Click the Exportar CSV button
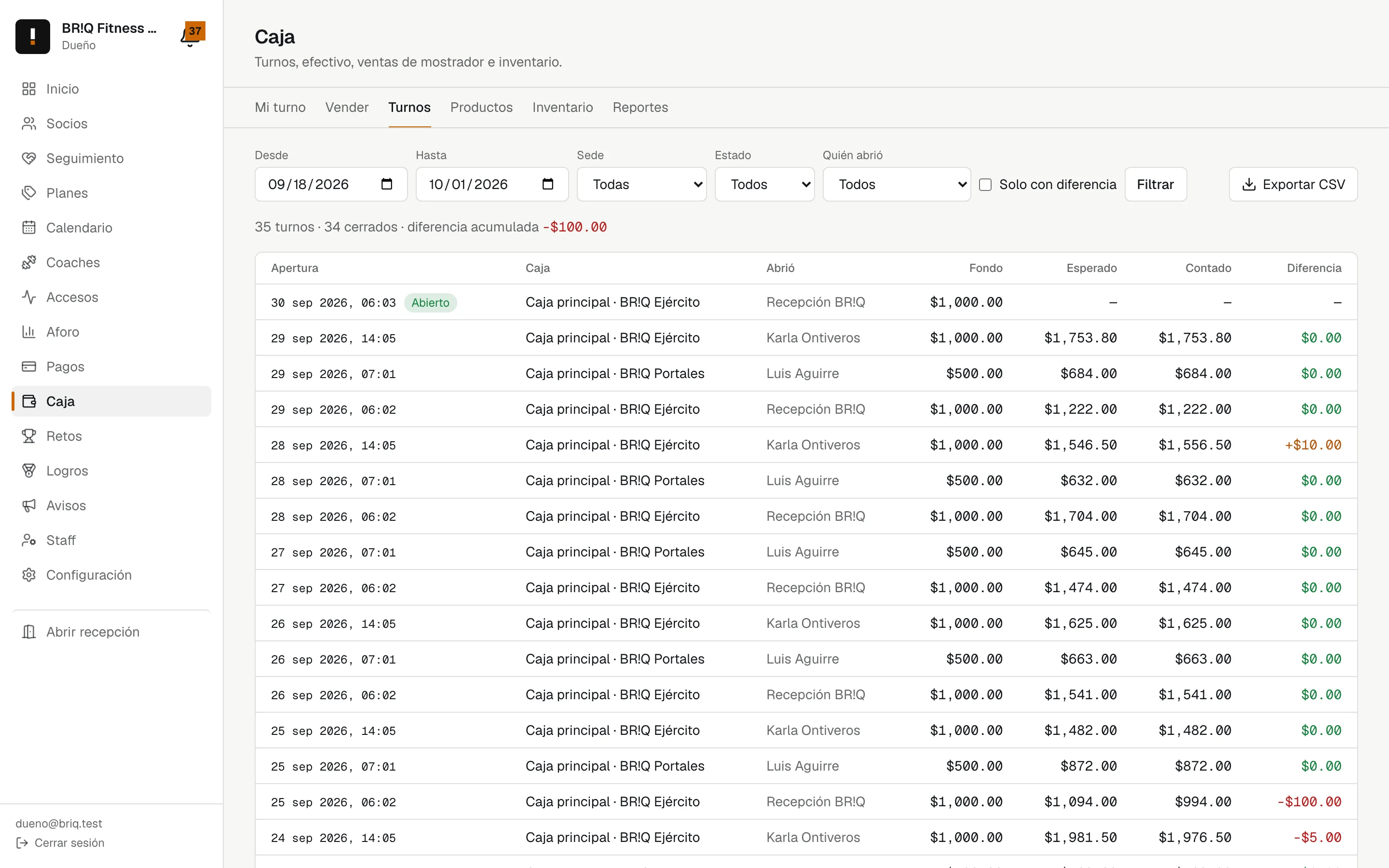 tap(1293, 184)
